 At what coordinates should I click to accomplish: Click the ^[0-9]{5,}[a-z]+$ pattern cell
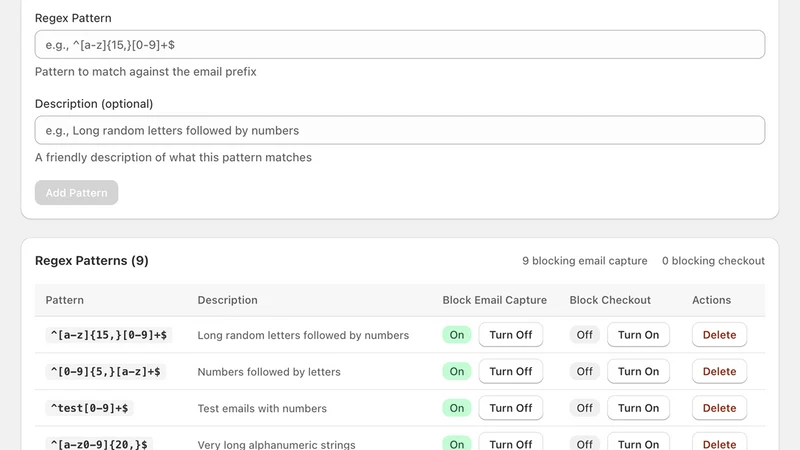pyautogui.click(x=106, y=371)
